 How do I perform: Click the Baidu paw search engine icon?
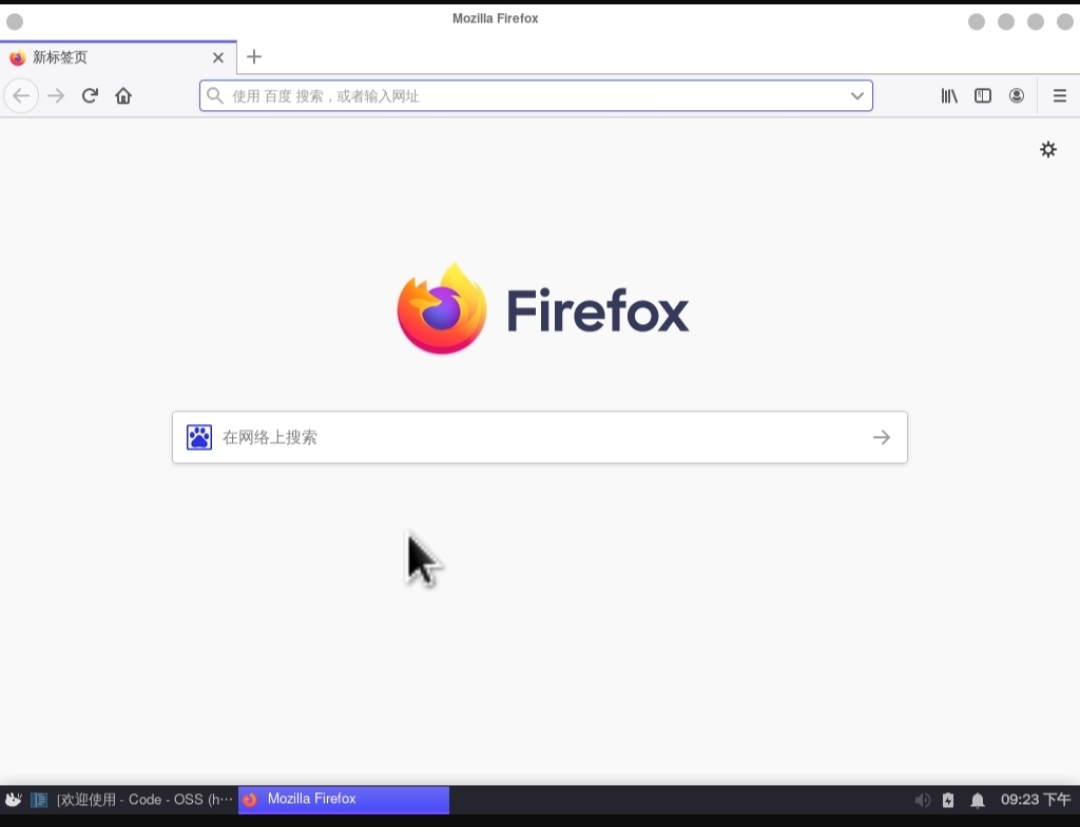tap(199, 437)
